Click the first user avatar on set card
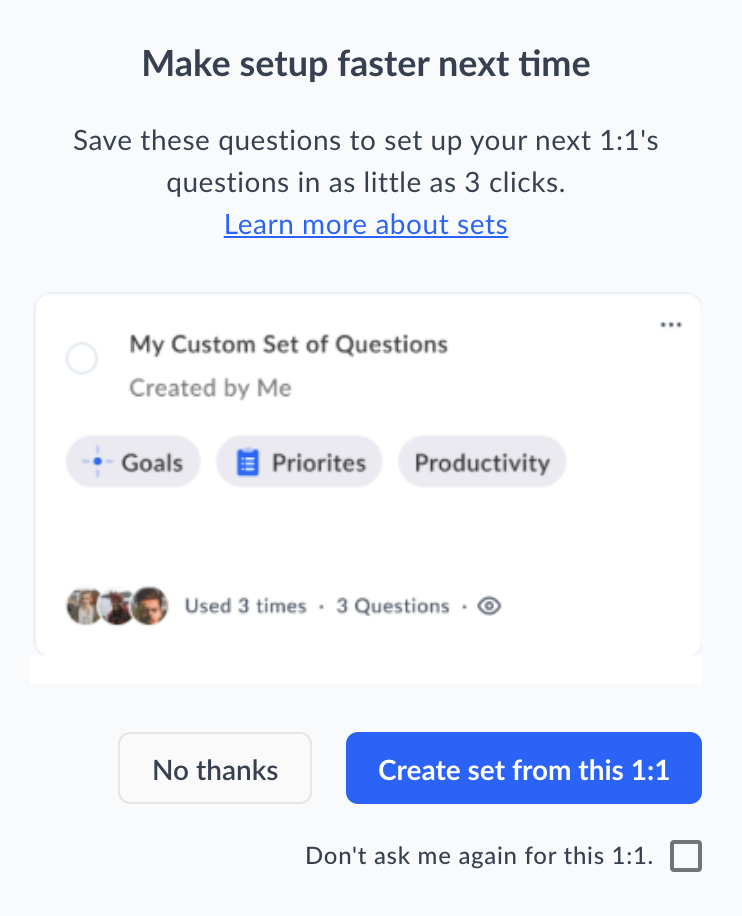 pyautogui.click(x=83, y=606)
